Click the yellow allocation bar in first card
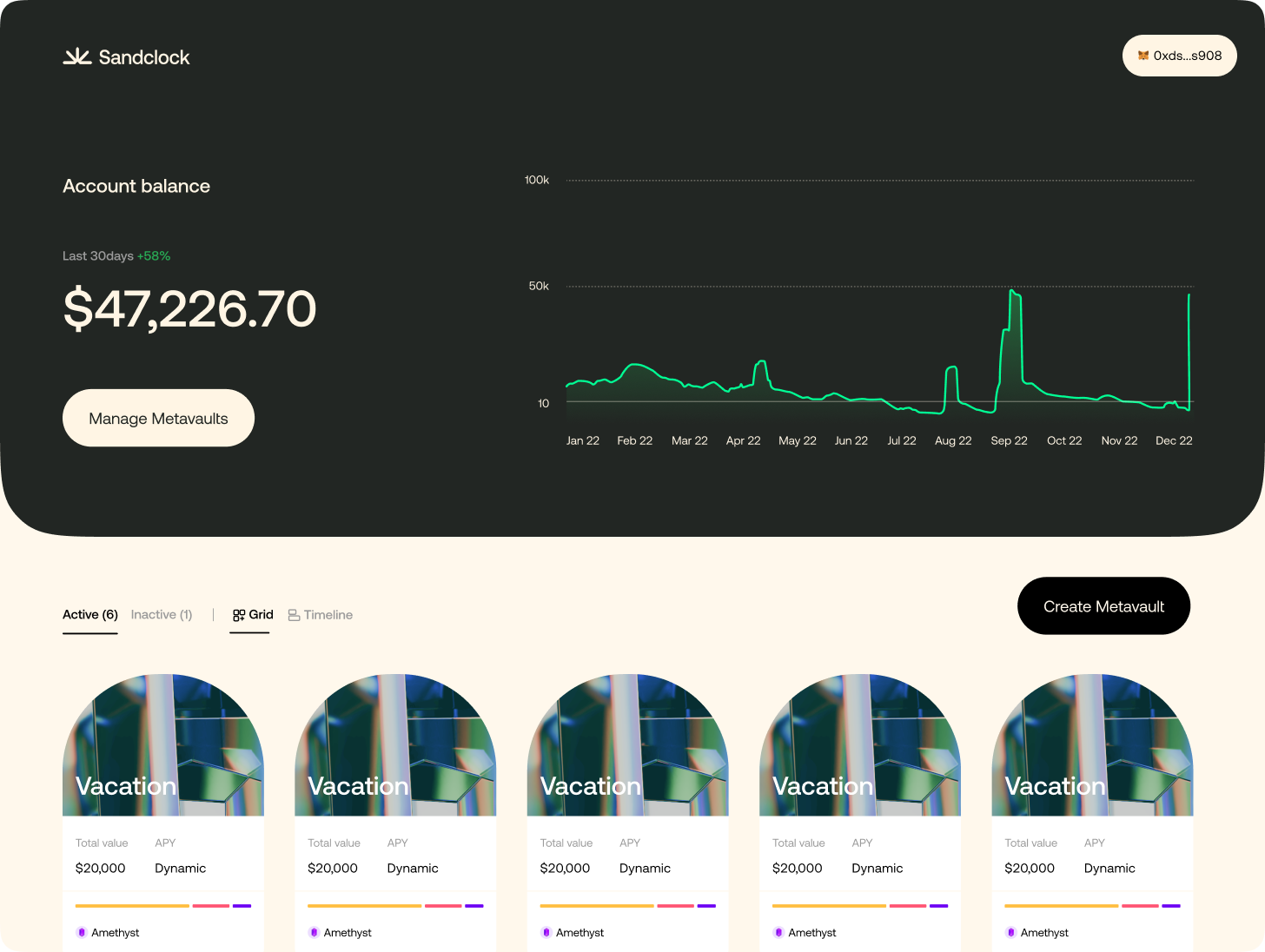The image size is (1265, 952). click(132, 906)
